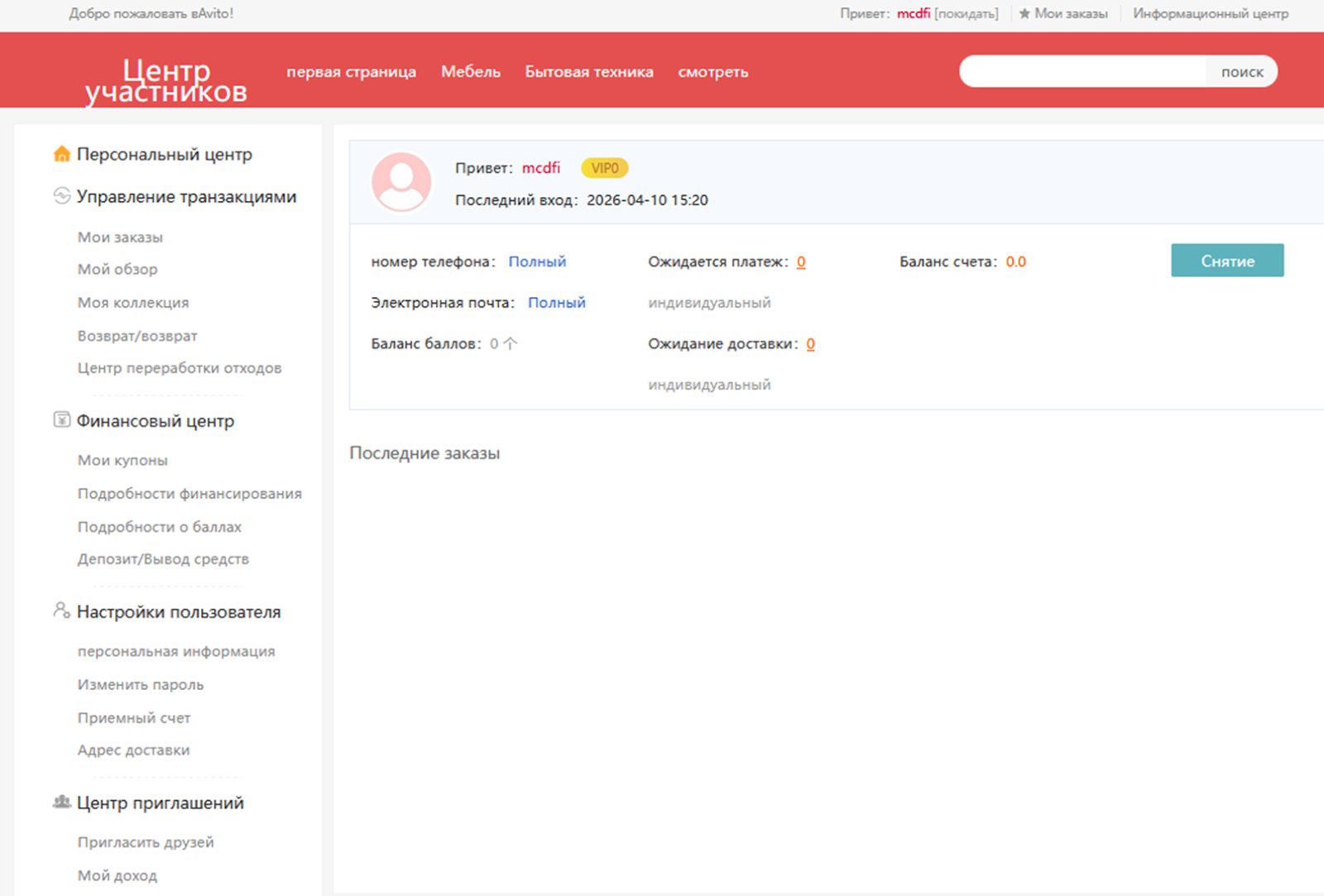Viewport: 1324px width, 896px height.
Task: Open Мои купоны in sidebar
Action: pos(122,460)
